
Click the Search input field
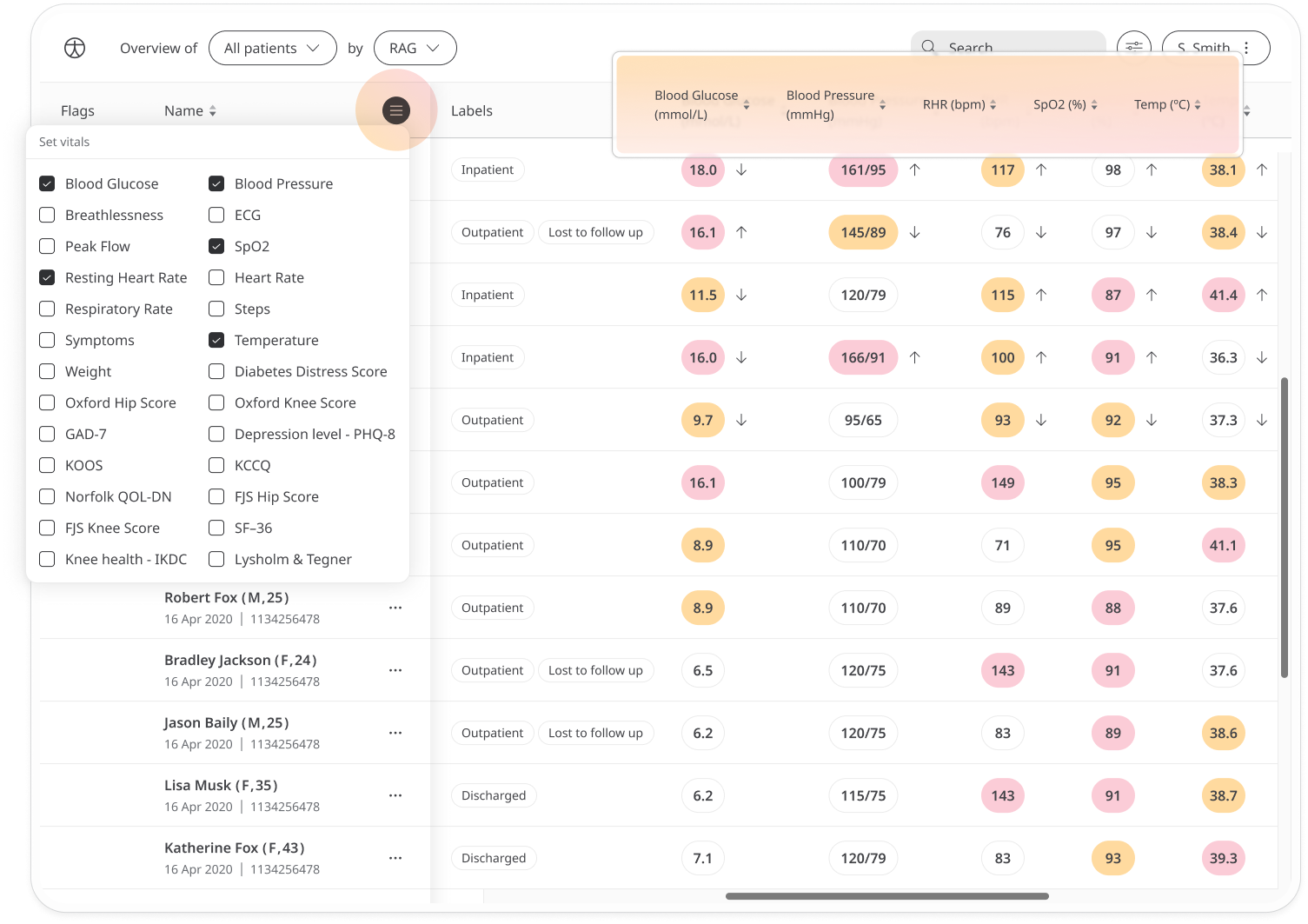click(x=1008, y=47)
